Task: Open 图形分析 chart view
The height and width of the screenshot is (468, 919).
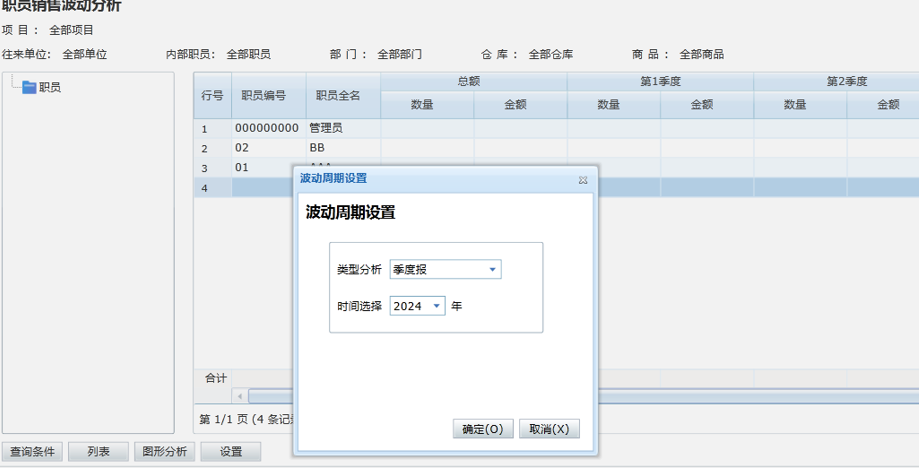Action: pos(164,452)
